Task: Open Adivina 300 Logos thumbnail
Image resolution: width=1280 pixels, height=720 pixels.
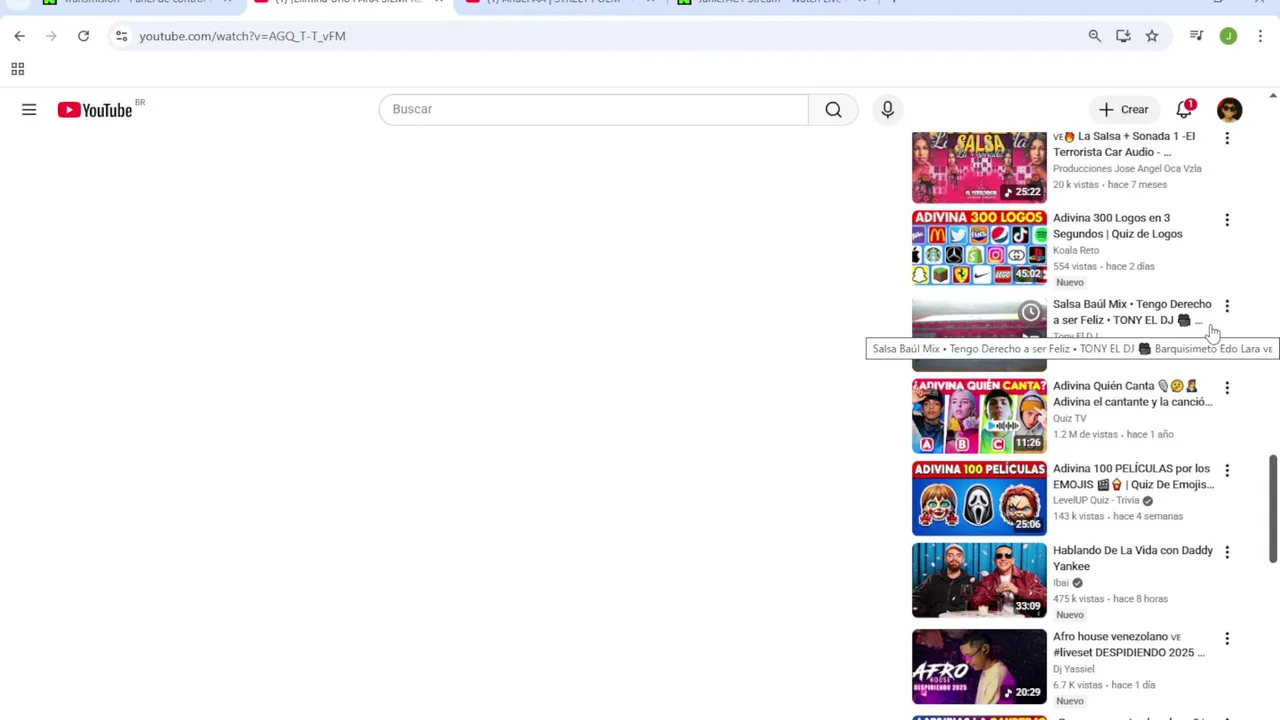Action: [979, 248]
